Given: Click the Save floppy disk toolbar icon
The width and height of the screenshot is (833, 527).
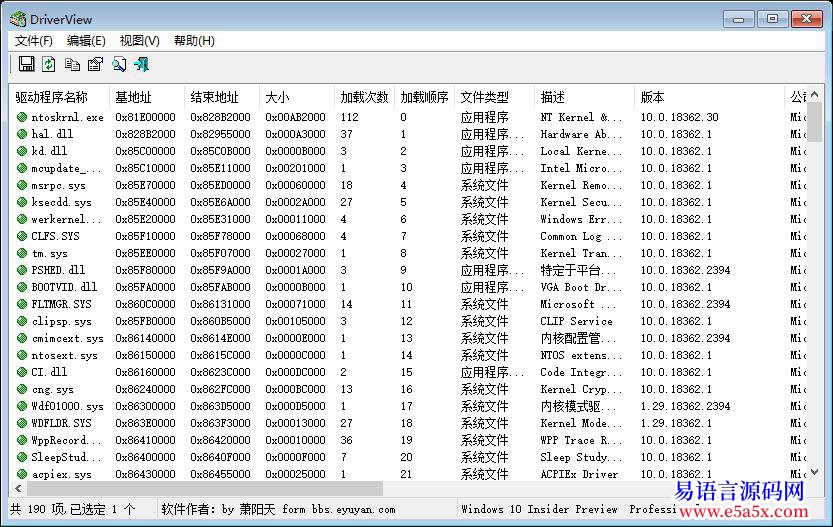Looking at the screenshot, I should pos(26,64).
